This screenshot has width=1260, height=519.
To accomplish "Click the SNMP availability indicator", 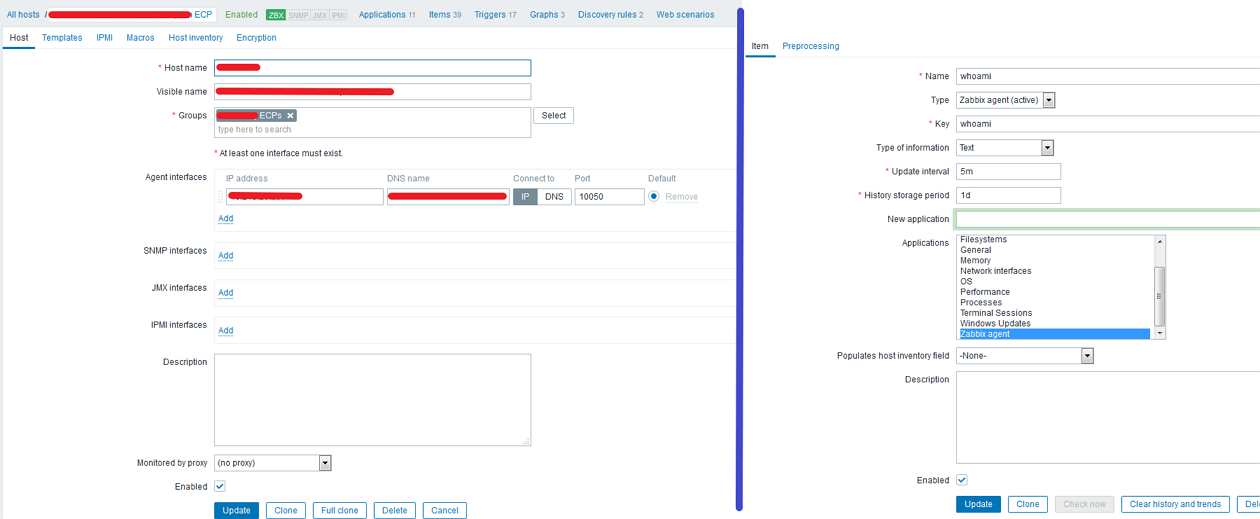I will 298,15.
